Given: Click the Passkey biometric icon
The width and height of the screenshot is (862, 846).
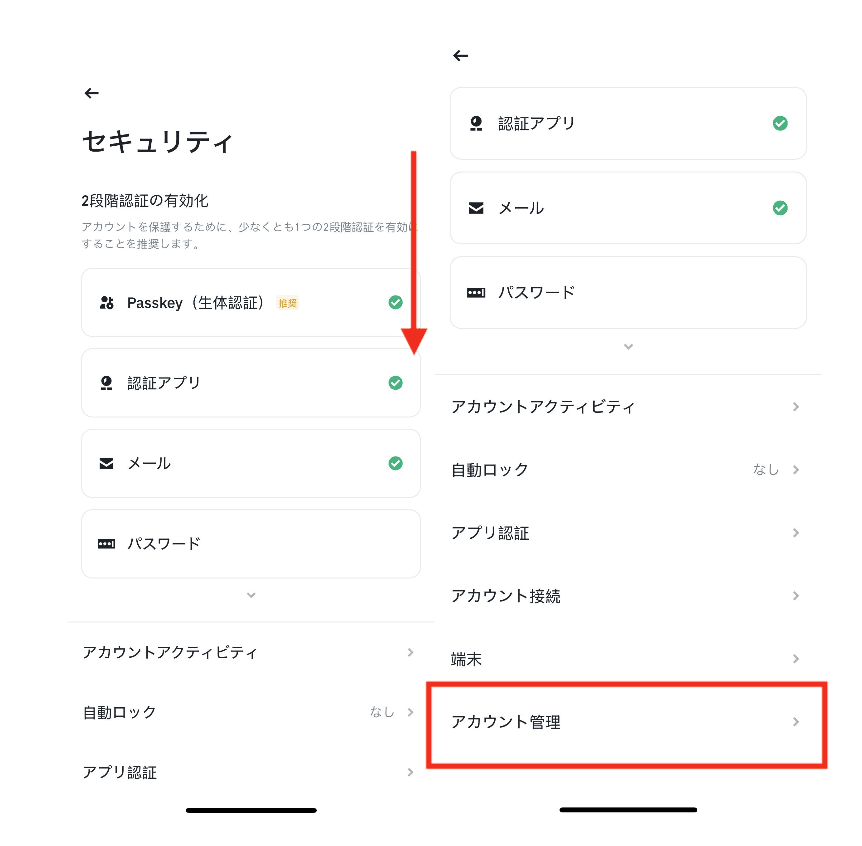Looking at the screenshot, I should click(107, 303).
